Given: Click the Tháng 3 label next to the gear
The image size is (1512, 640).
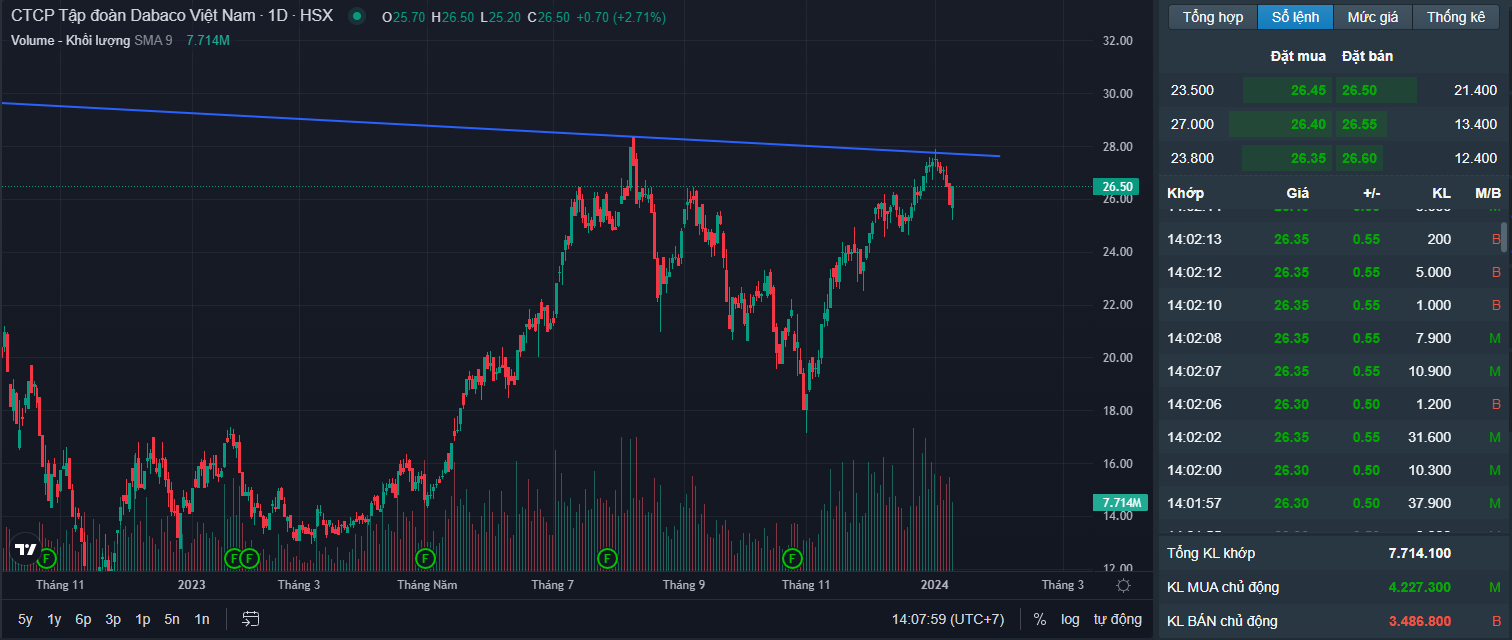Looking at the screenshot, I should pyautogui.click(x=1063, y=585).
